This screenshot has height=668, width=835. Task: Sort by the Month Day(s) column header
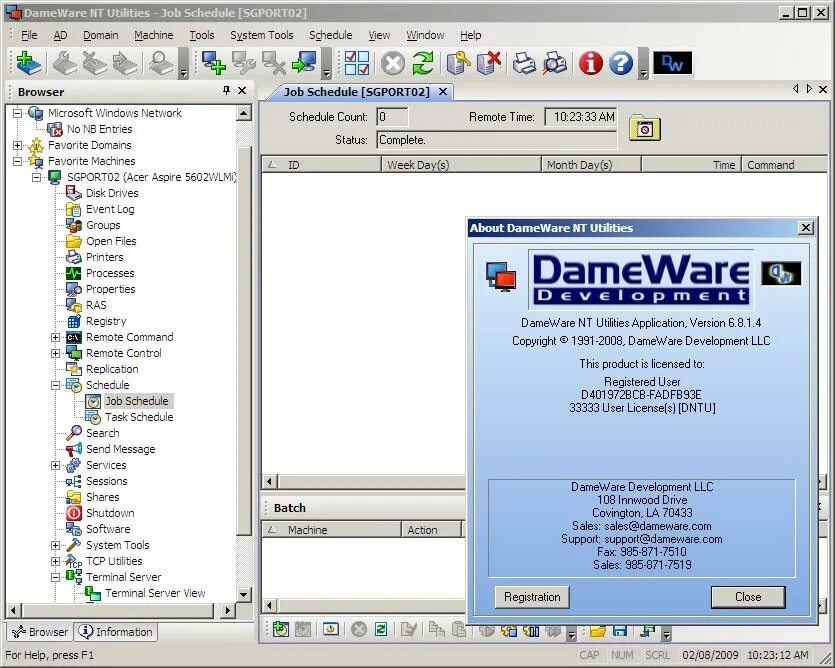[x=591, y=165]
